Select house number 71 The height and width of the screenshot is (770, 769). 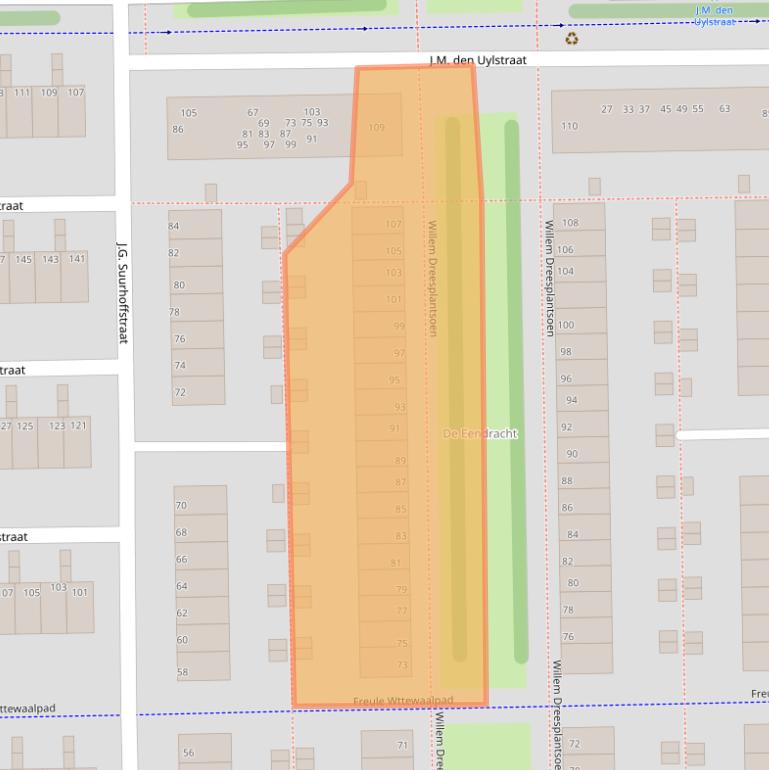[403, 745]
